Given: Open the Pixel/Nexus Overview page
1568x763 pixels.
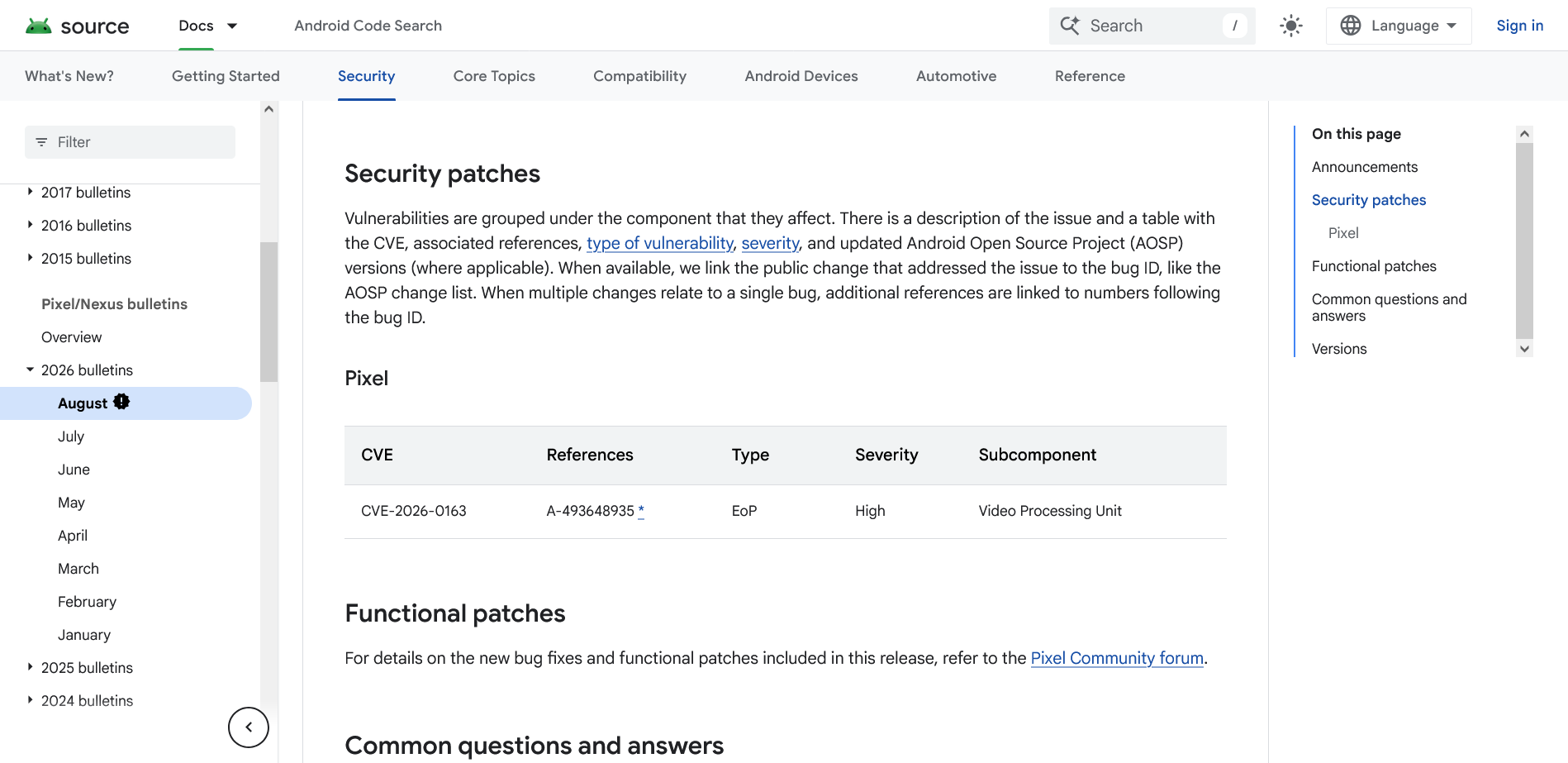Looking at the screenshot, I should pos(72,337).
